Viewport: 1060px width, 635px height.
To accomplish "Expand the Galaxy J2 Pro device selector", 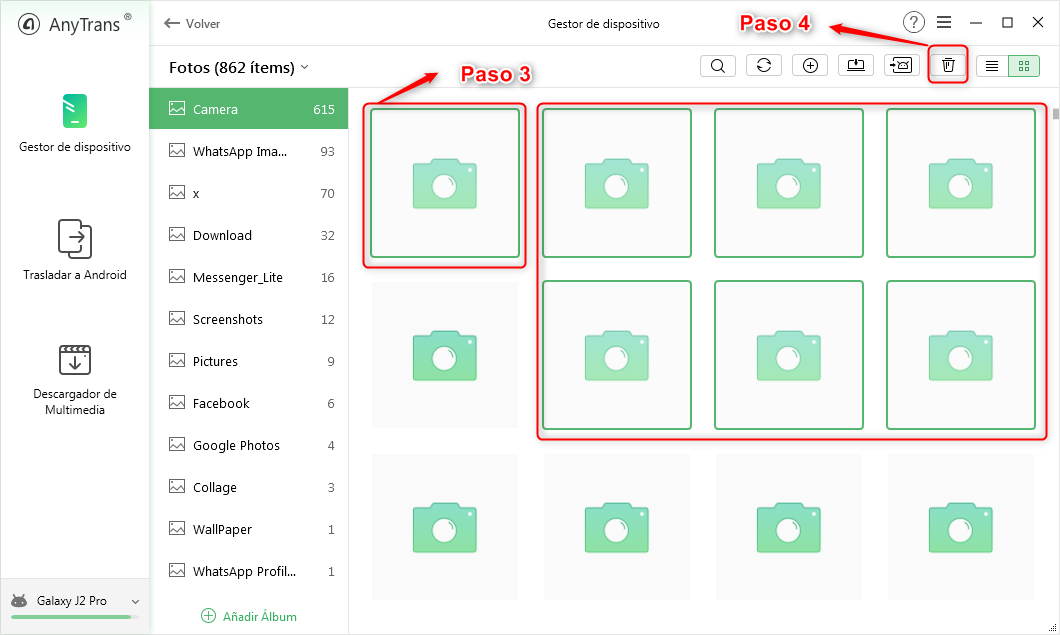I will (x=138, y=600).
